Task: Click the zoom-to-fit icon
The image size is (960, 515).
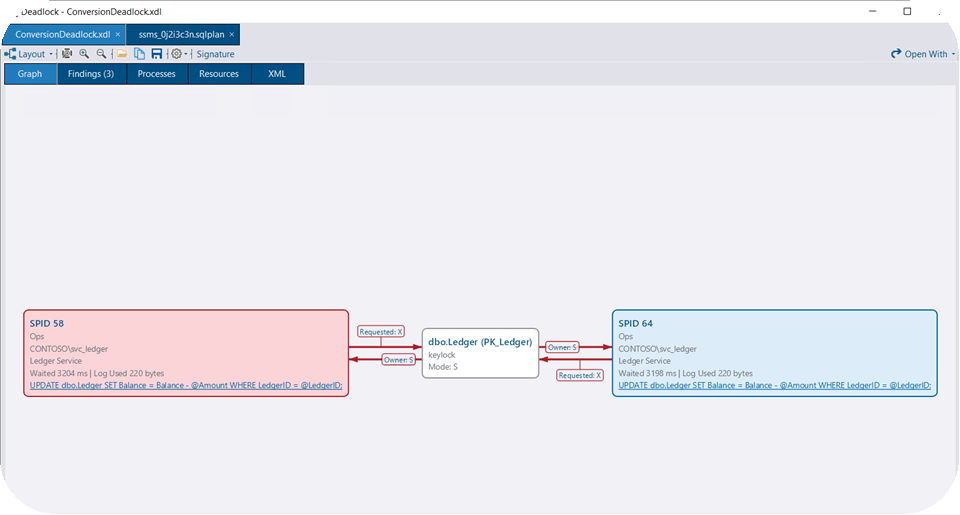Action: tap(67, 54)
